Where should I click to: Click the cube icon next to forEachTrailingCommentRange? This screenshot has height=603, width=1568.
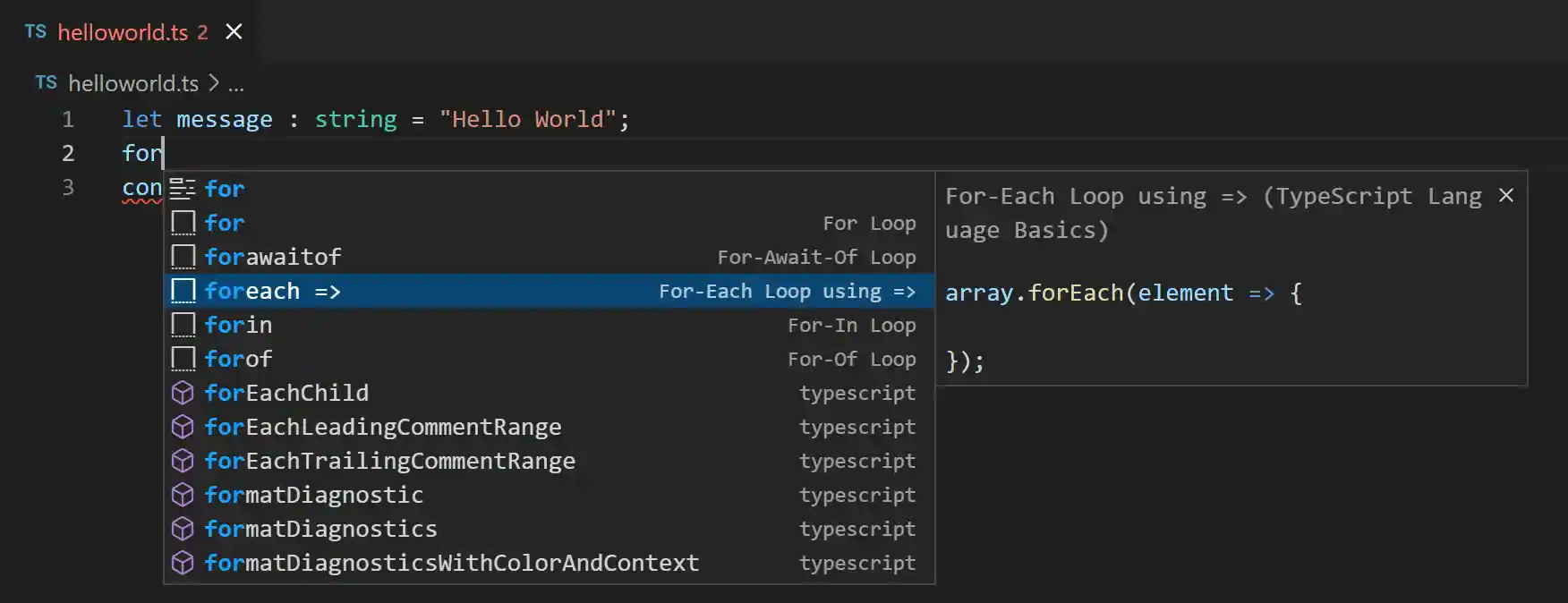(x=183, y=461)
